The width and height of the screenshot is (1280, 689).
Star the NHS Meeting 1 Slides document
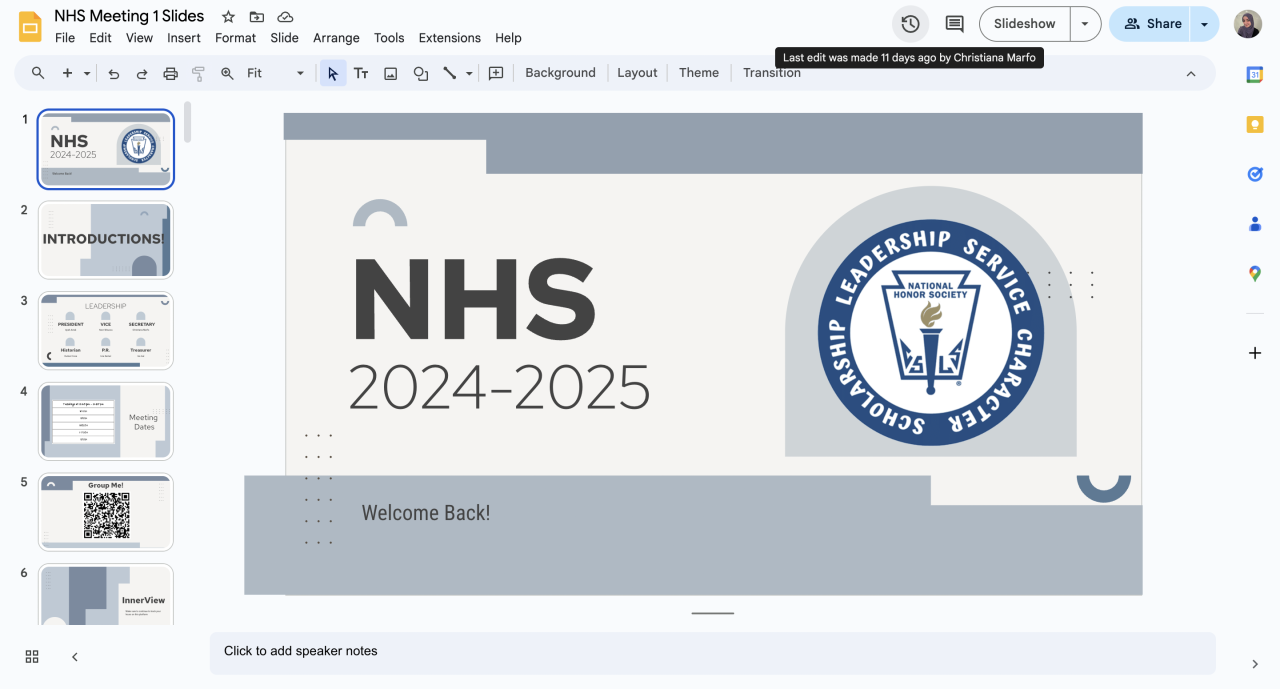(x=229, y=17)
